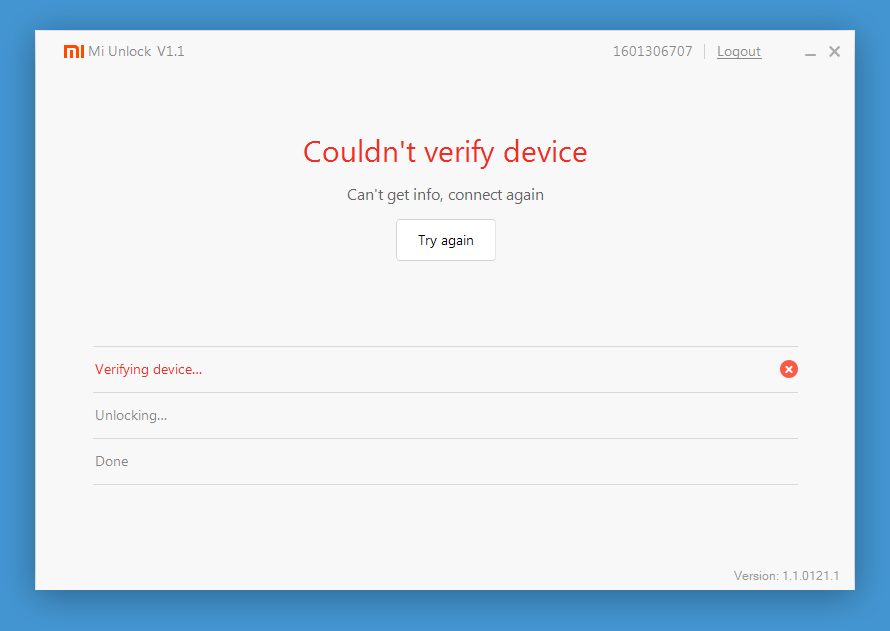Click the 'Unlocking...' step text
Viewport: 890px width, 631px height.
click(131, 415)
